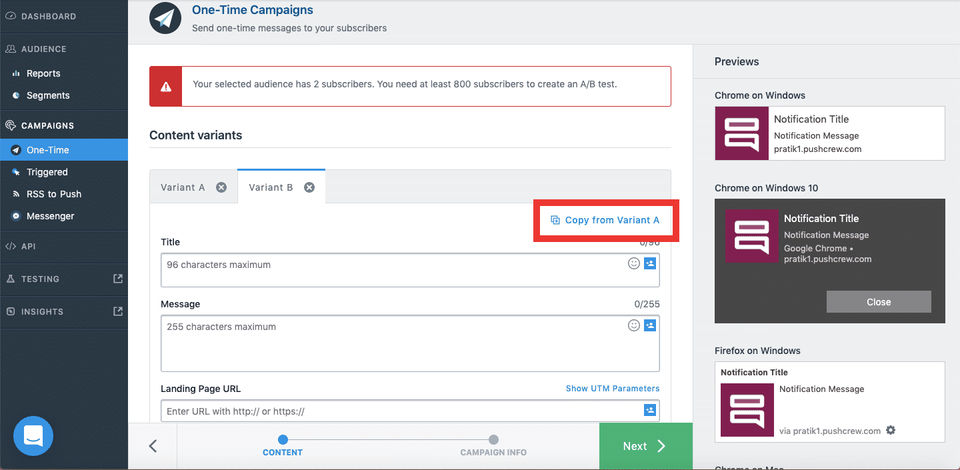Click the Campaign Info progress step
The image size is (960, 470).
coord(493,445)
